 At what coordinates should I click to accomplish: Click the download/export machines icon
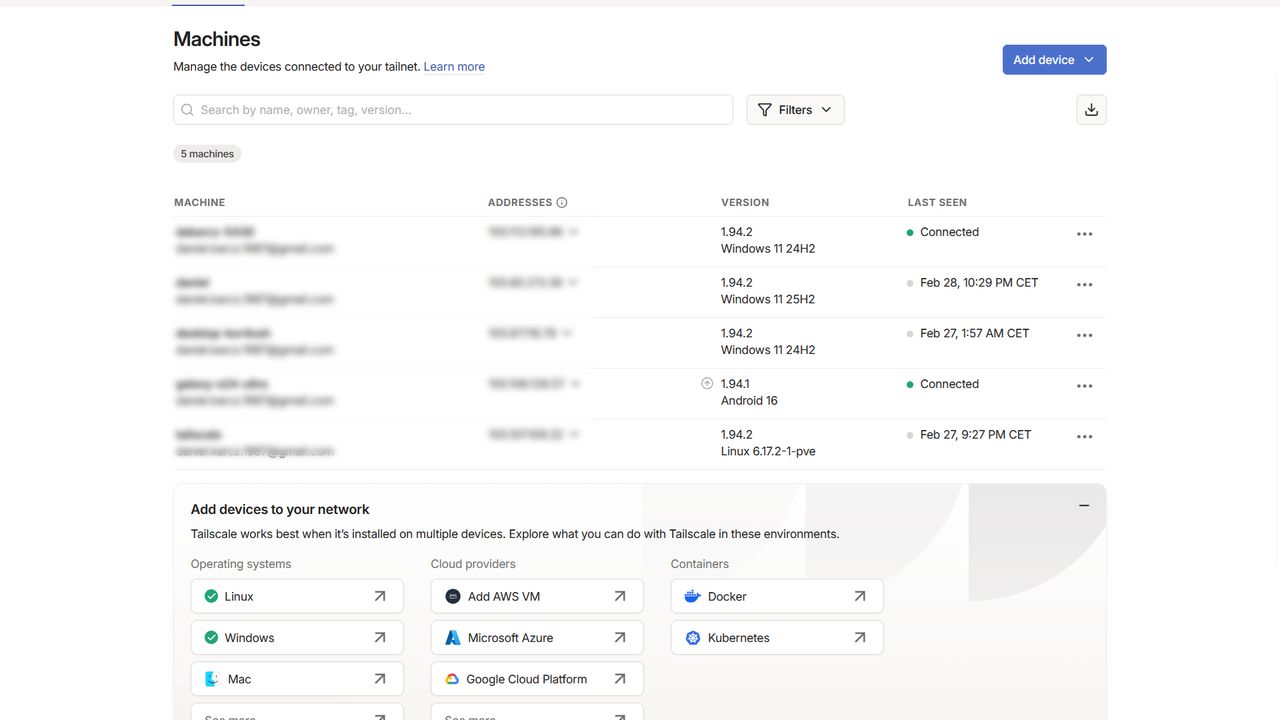pos(1091,110)
